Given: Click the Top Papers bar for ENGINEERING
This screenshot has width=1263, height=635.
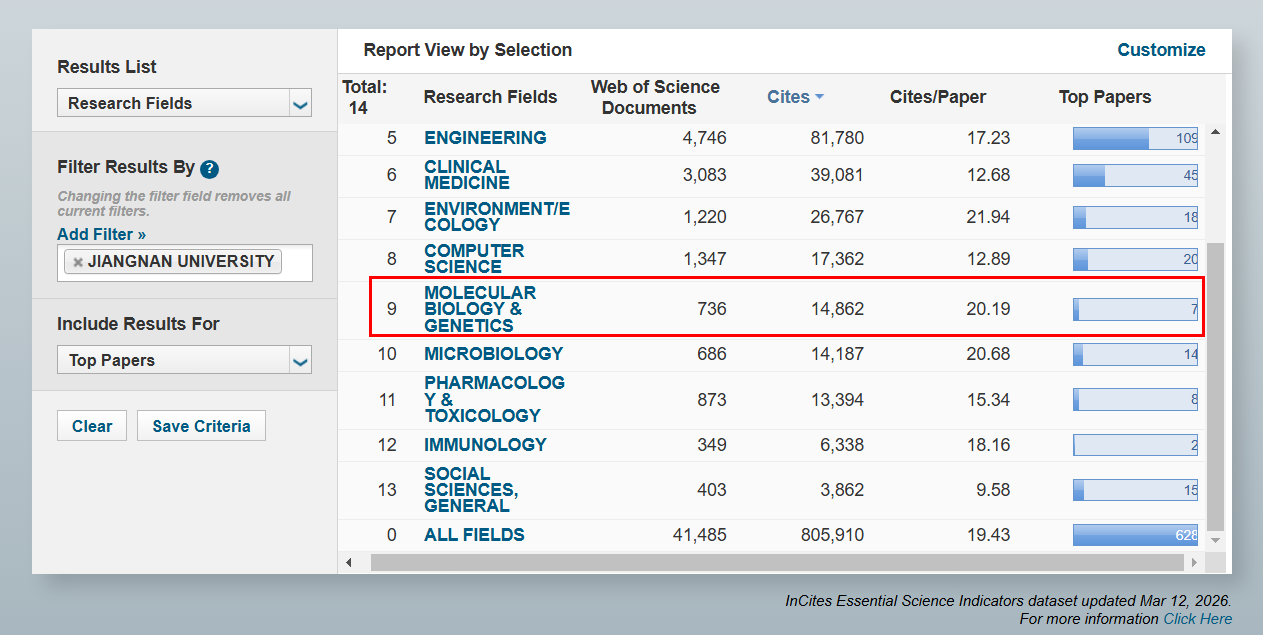Looking at the screenshot, I should 1135,139.
